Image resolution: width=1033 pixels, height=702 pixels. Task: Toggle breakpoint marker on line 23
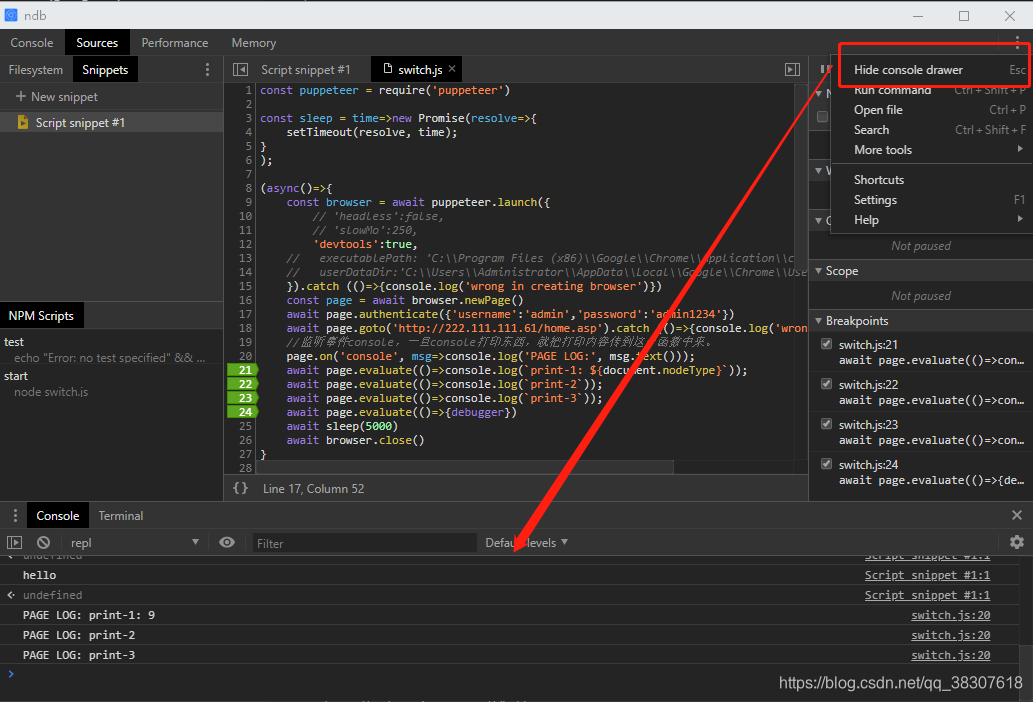(x=242, y=398)
